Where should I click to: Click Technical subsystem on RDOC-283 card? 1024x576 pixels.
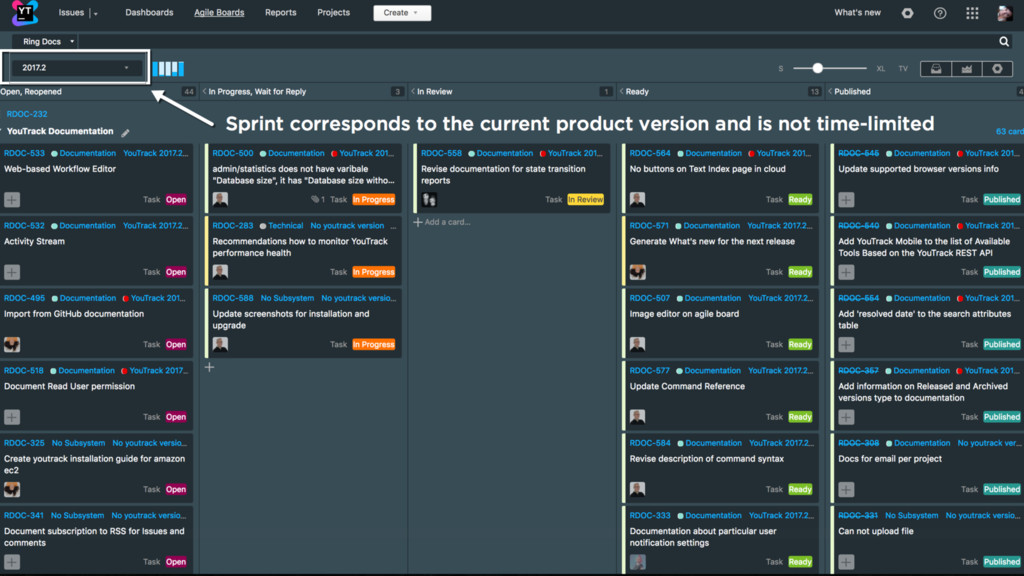click(x=285, y=225)
